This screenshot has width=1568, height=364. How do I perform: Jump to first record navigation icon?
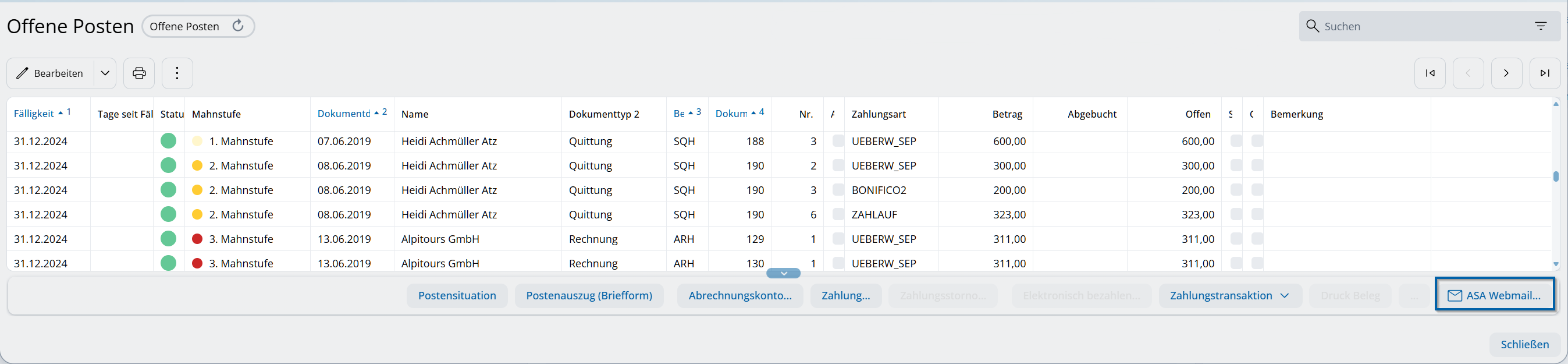pos(1430,73)
